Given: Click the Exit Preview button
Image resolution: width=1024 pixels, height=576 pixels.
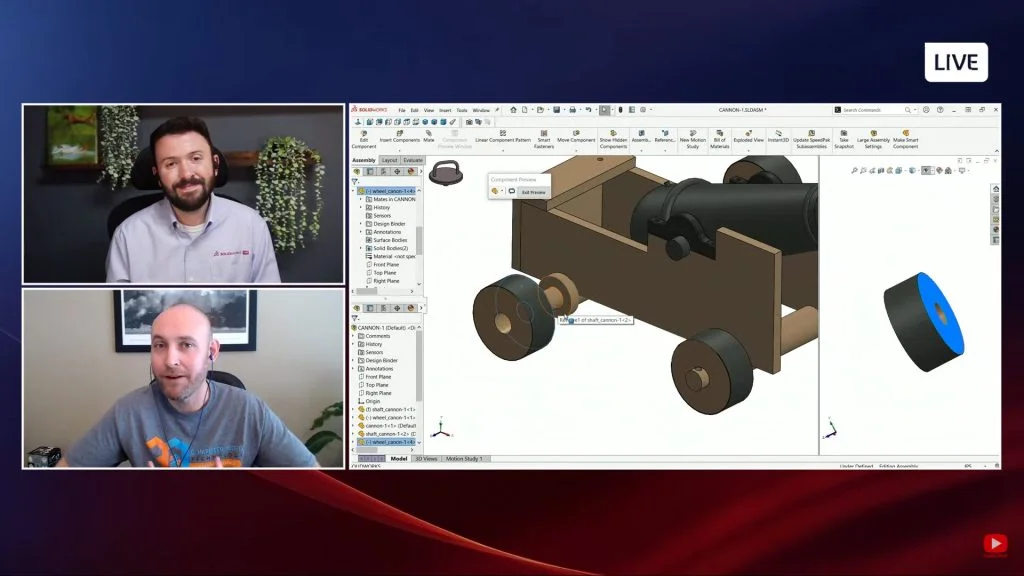Looking at the screenshot, I should point(533,191).
